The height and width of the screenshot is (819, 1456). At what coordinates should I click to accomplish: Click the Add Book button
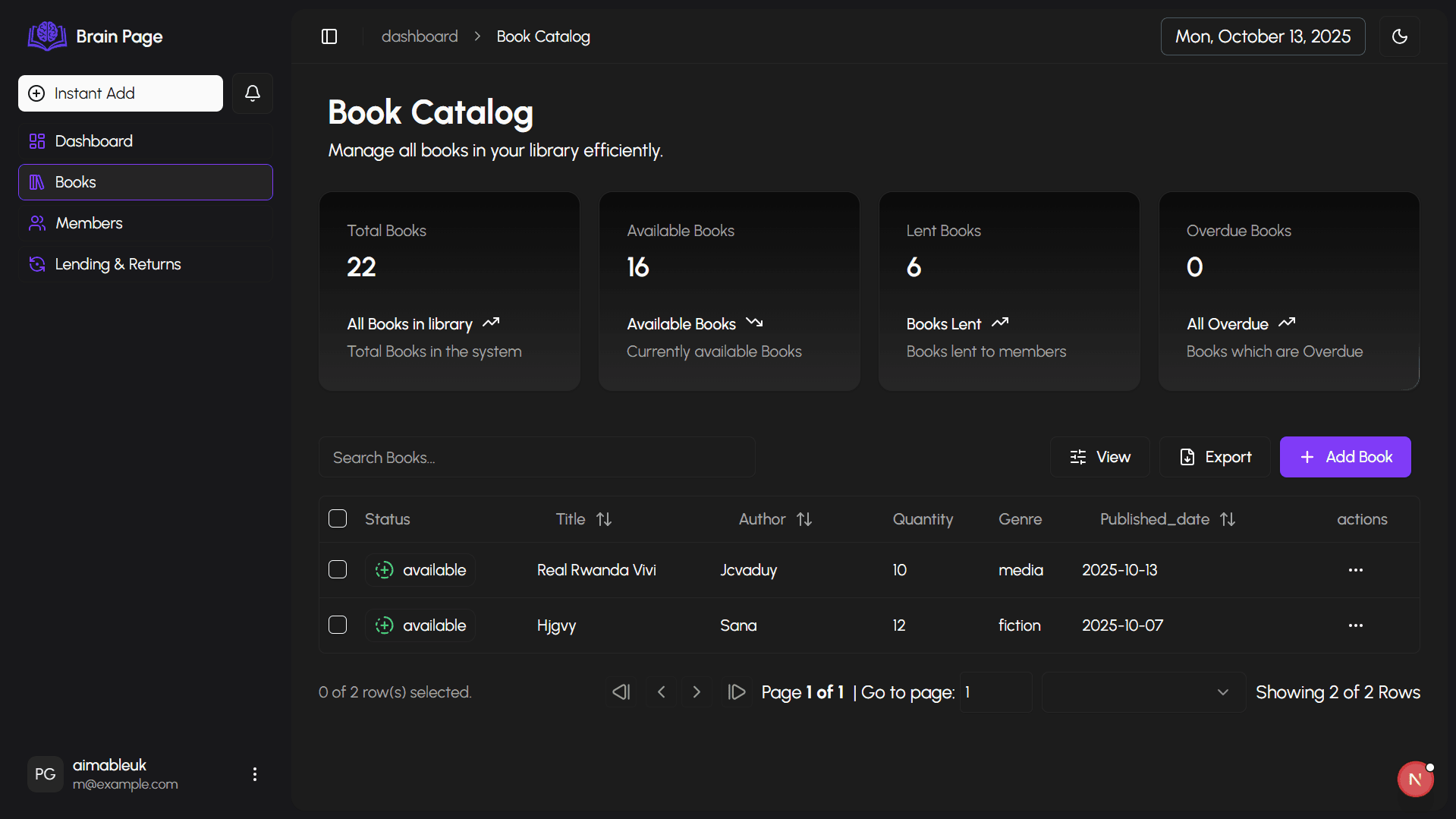click(1345, 457)
